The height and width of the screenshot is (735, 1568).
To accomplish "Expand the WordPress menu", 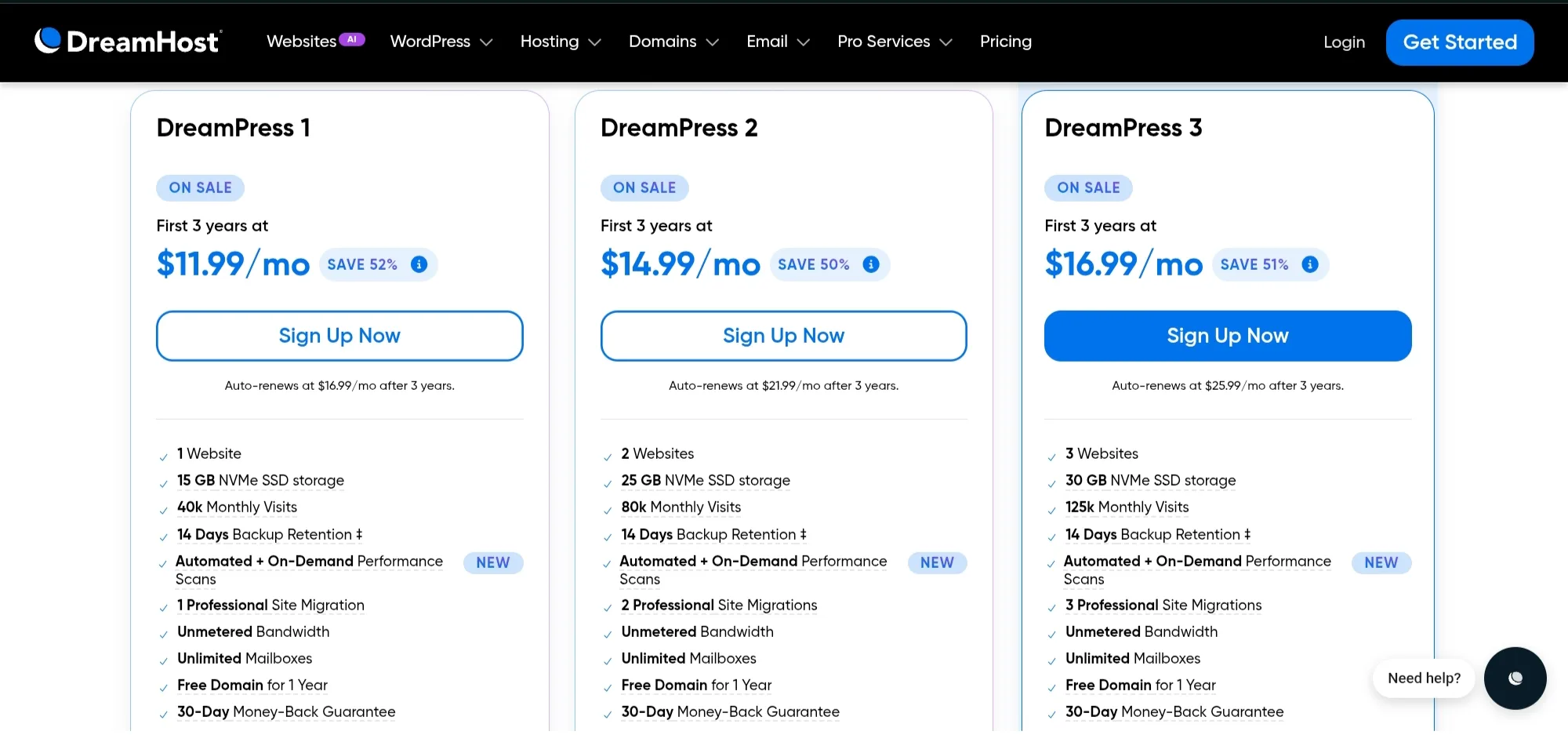I will tap(441, 42).
